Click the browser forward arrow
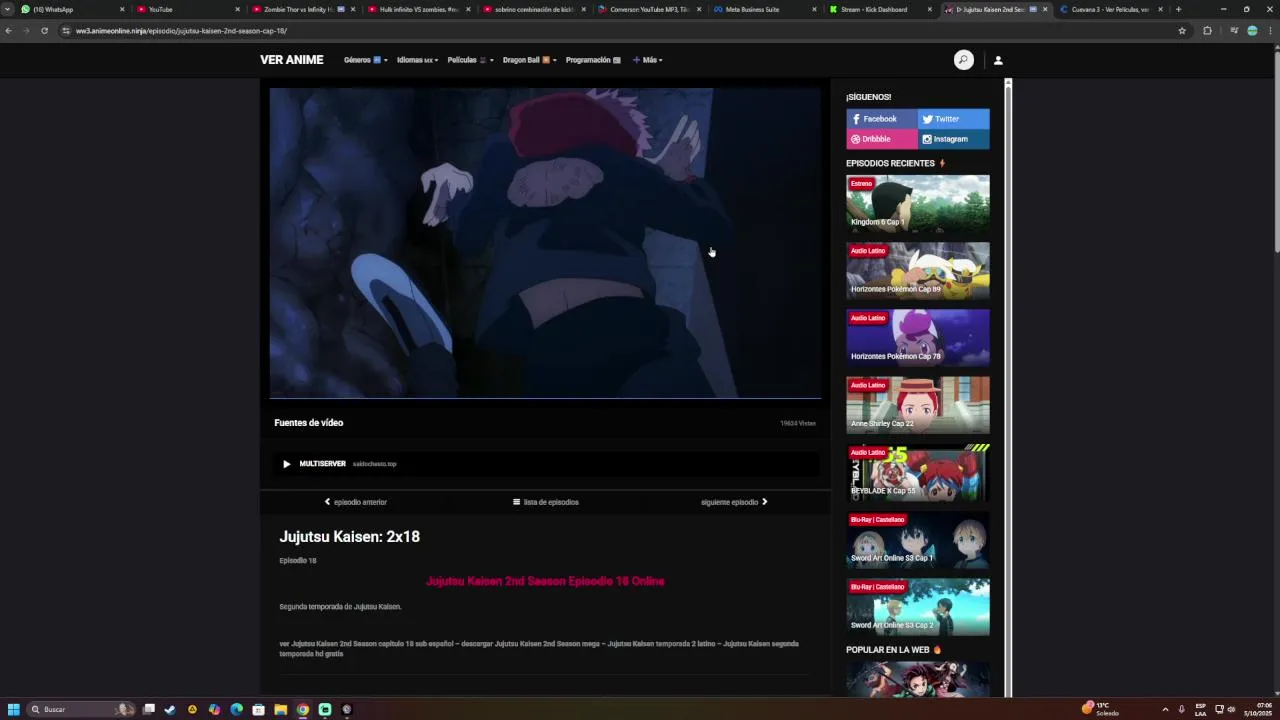1280x720 pixels. 26,31
